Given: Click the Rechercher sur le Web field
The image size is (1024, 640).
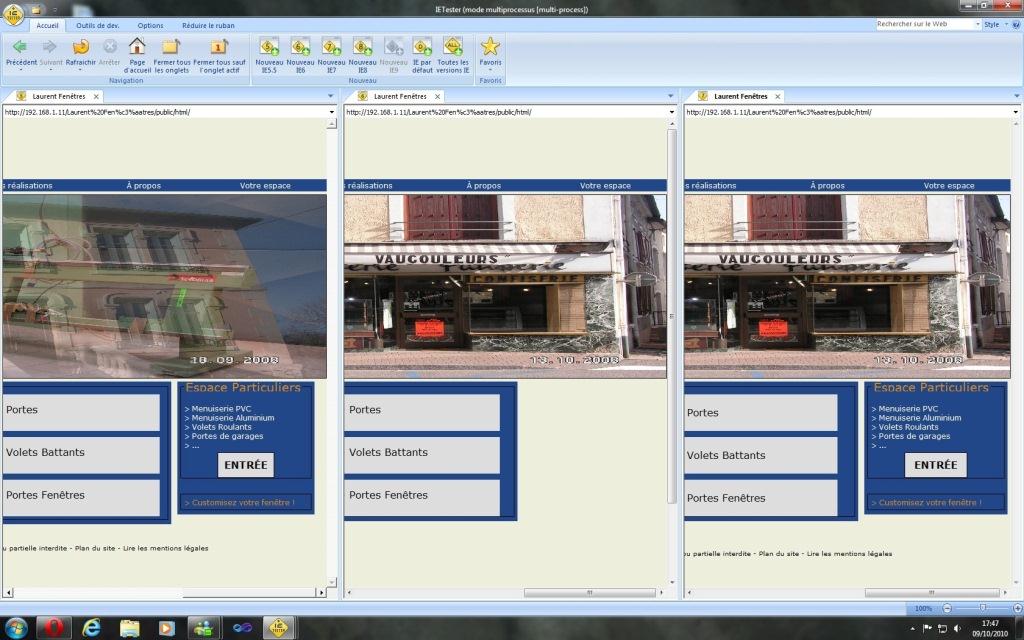Looking at the screenshot, I should [925, 24].
